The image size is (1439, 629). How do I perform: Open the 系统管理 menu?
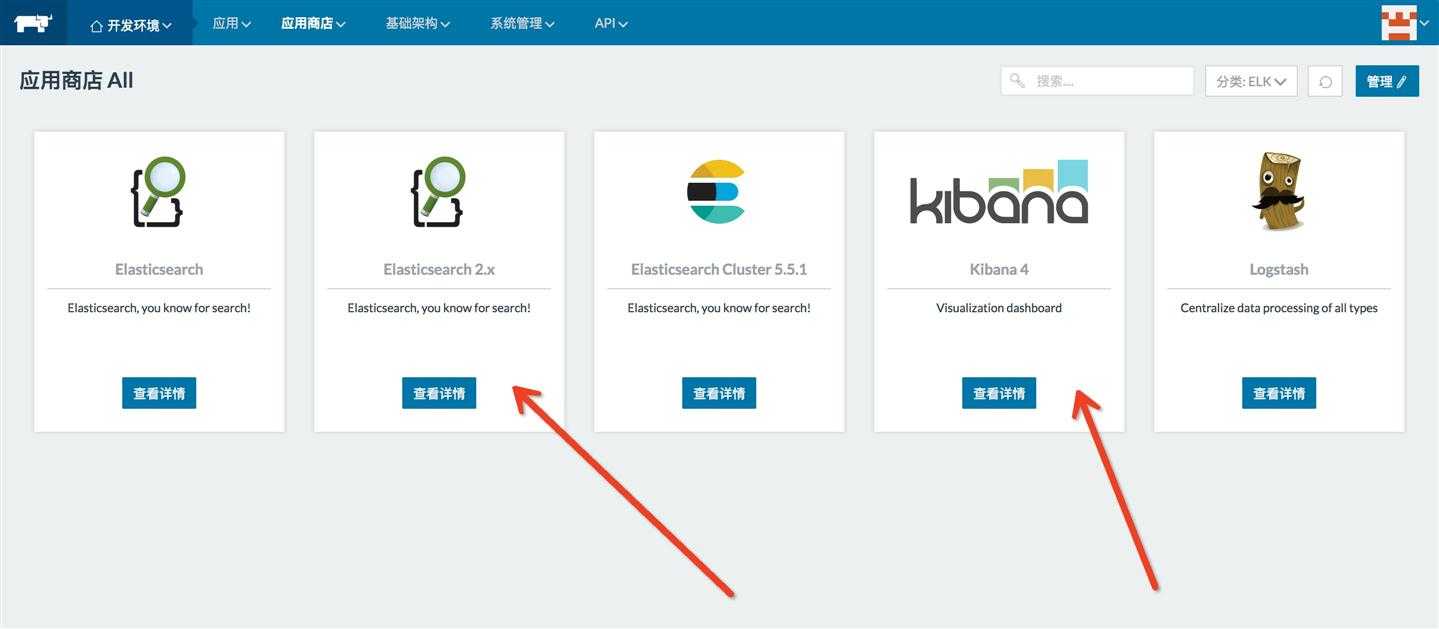pyautogui.click(x=522, y=23)
